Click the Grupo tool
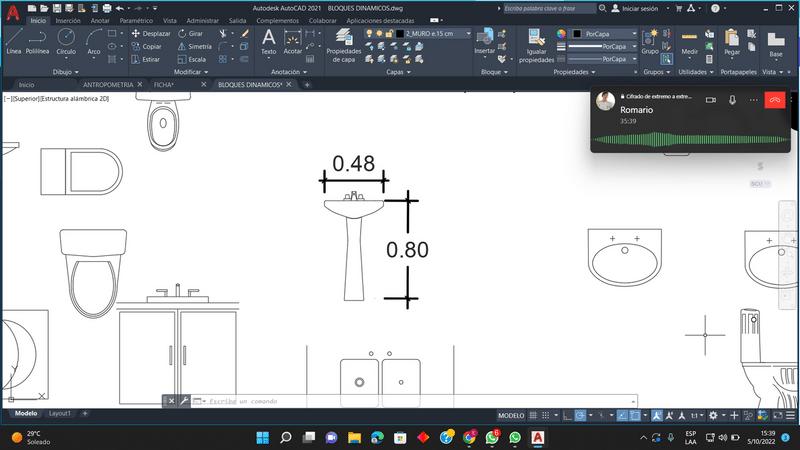800x450 pixels. tap(650, 42)
